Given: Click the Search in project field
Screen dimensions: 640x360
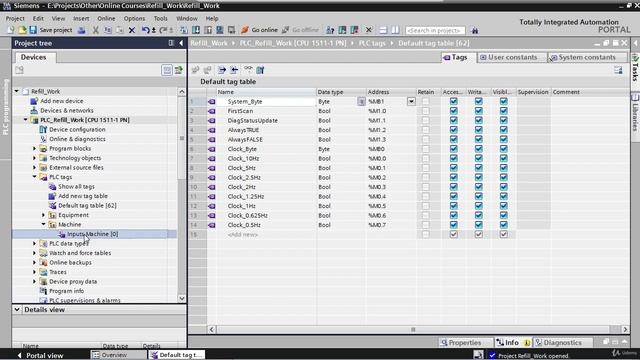Looking at the screenshot, I should coord(435,30).
